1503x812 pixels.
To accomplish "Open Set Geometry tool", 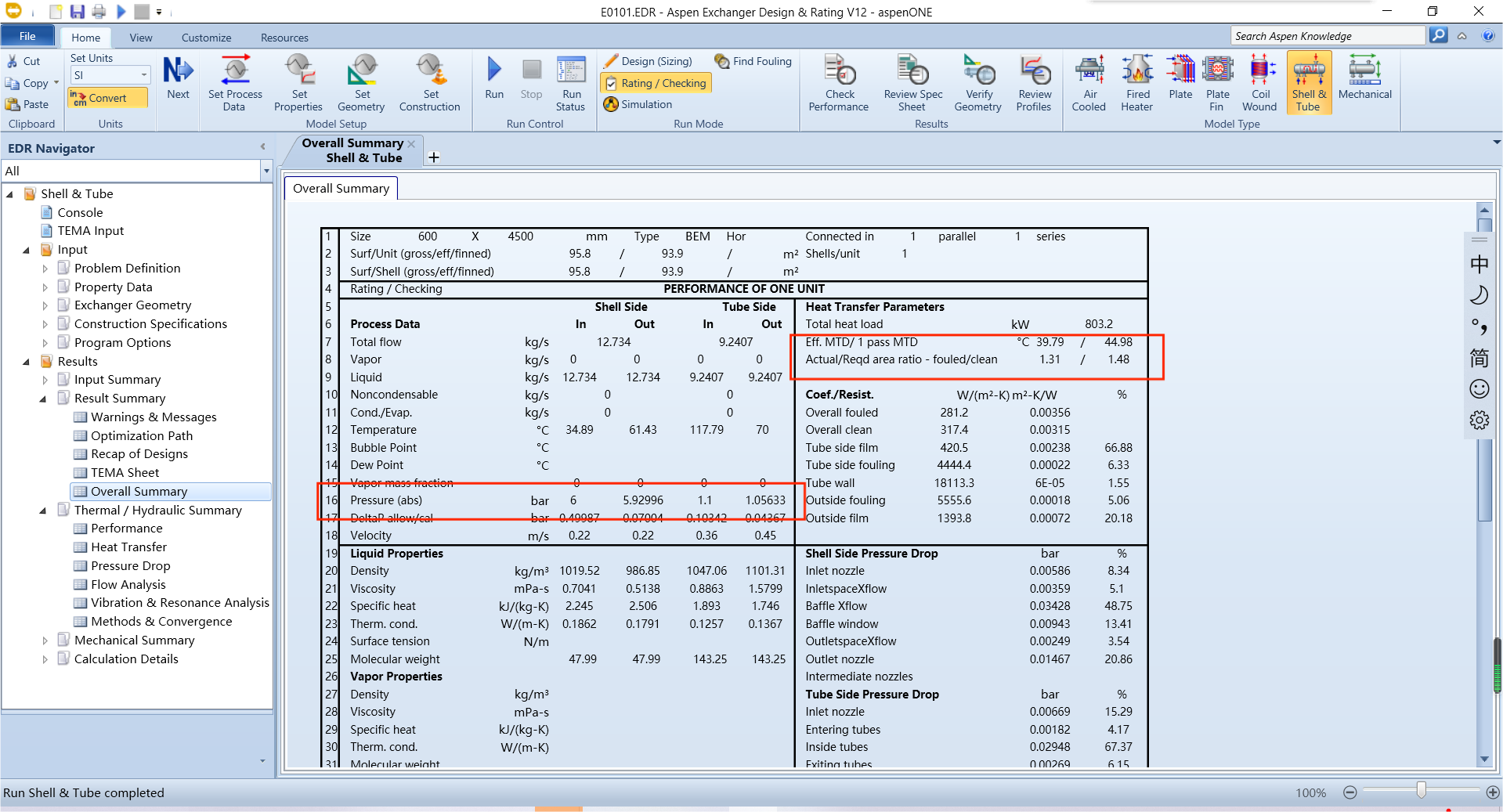I will [361, 83].
